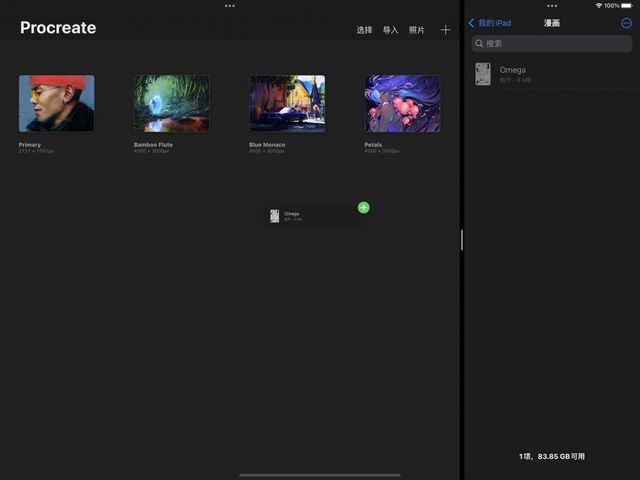Click the 漫画 folder title
640x480 pixels.
pyautogui.click(x=552, y=23)
